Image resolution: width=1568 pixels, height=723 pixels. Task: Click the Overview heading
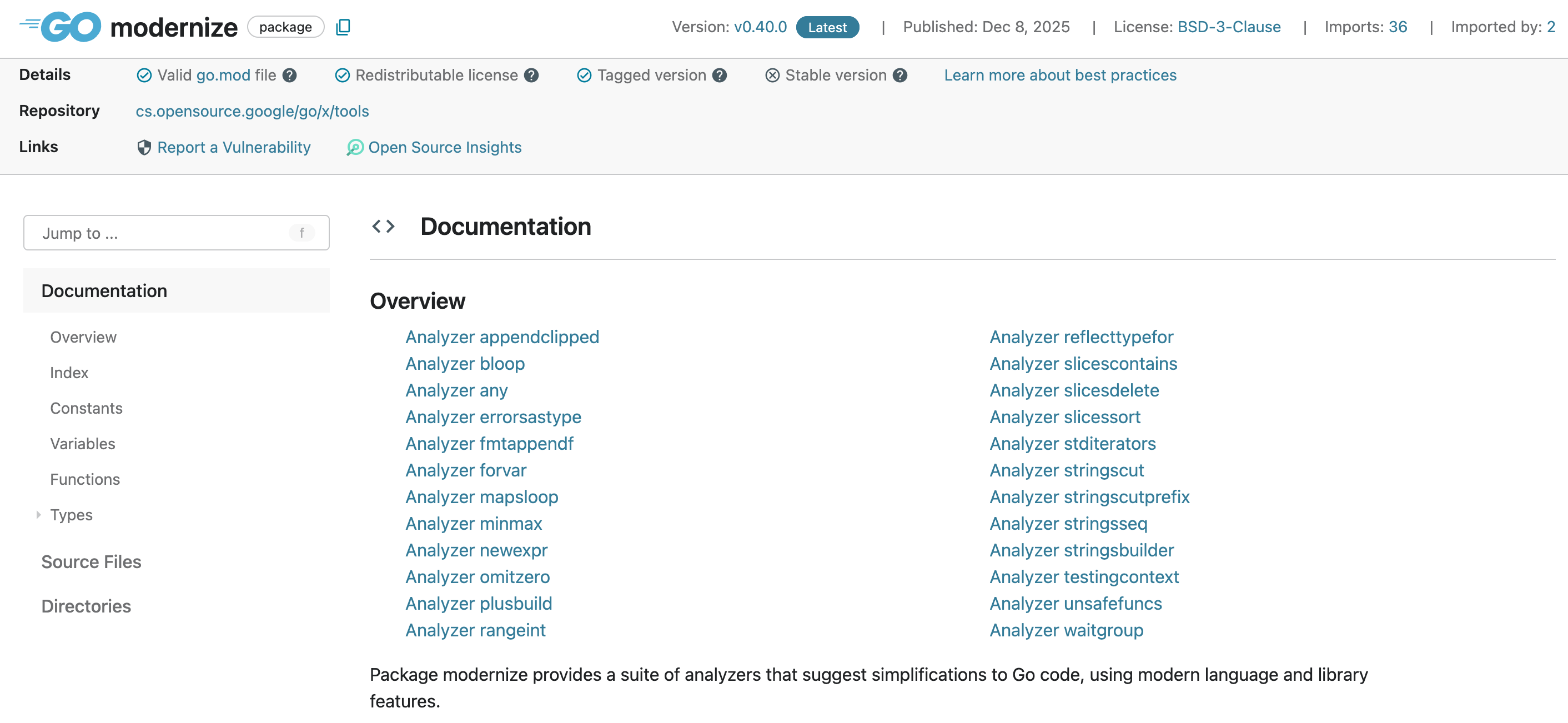click(418, 301)
